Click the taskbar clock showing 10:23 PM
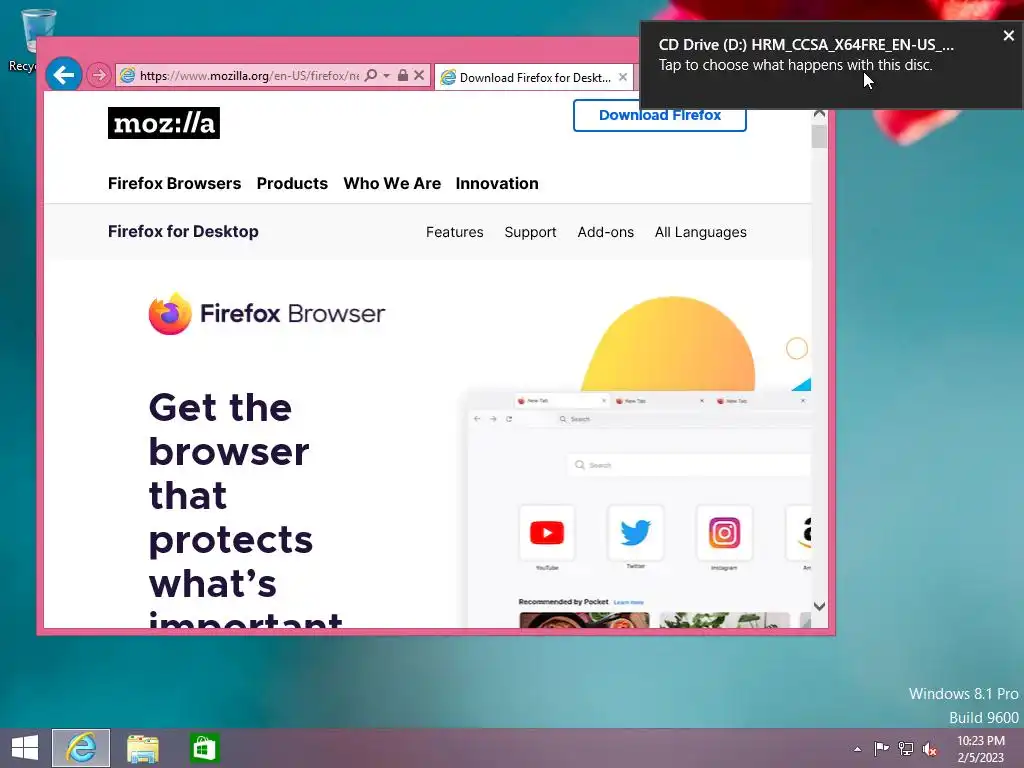Image resolution: width=1024 pixels, height=768 pixels. click(x=981, y=749)
